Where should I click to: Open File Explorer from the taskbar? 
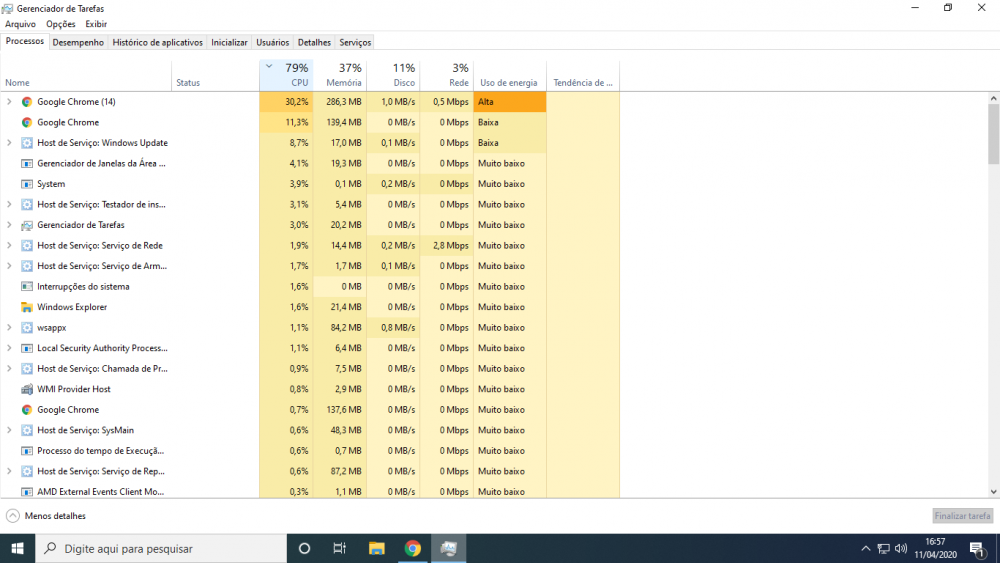[x=376, y=548]
